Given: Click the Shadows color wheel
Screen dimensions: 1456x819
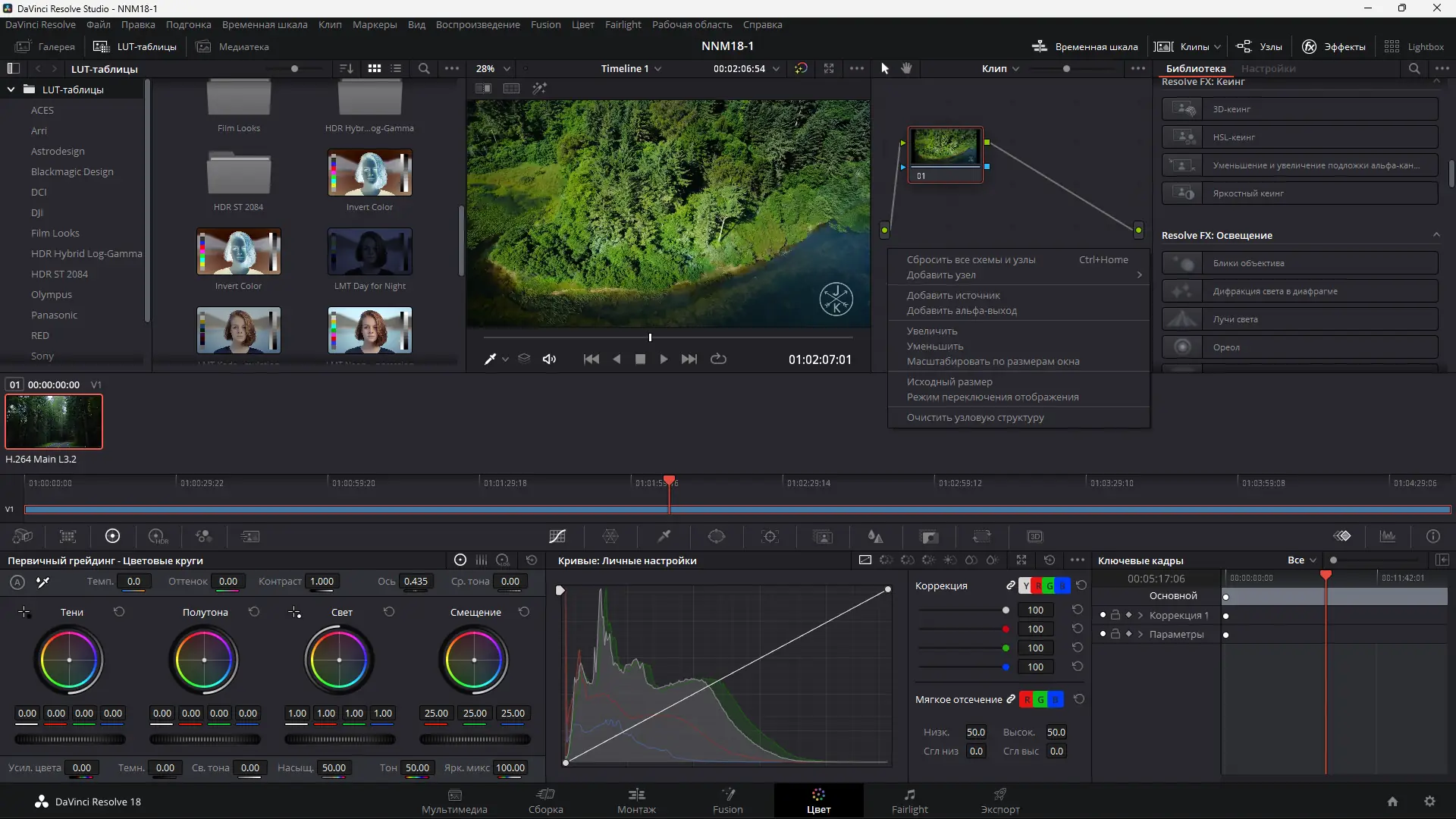Looking at the screenshot, I should tap(69, 660).
